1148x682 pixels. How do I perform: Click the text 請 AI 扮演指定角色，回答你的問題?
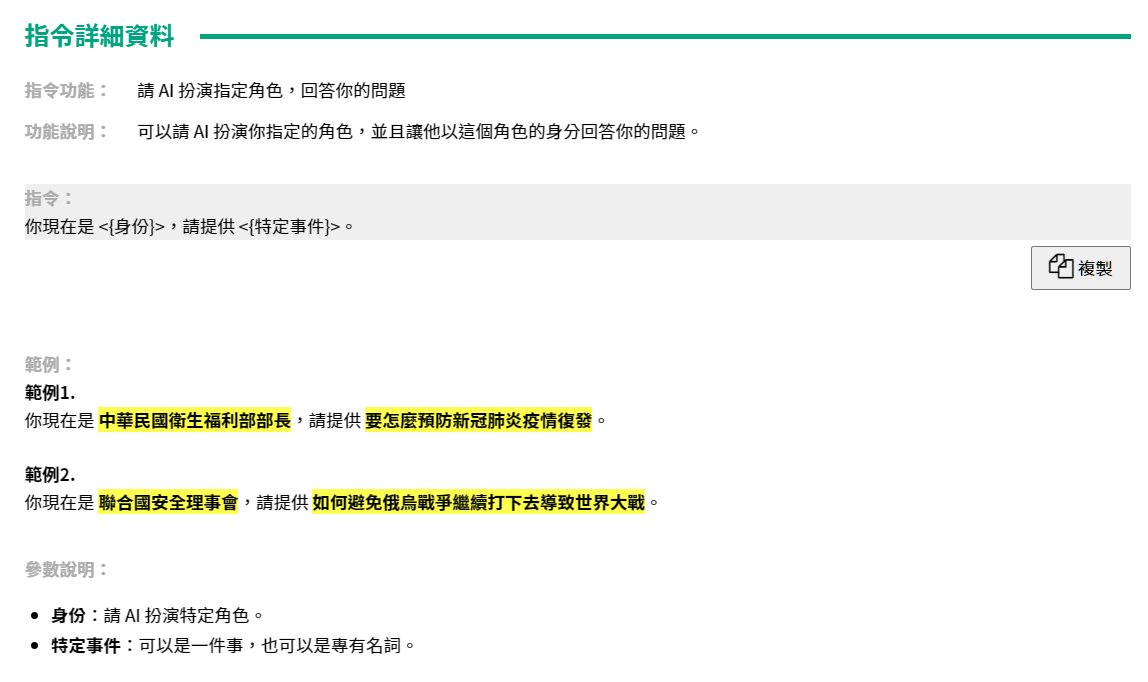[271, 90]
